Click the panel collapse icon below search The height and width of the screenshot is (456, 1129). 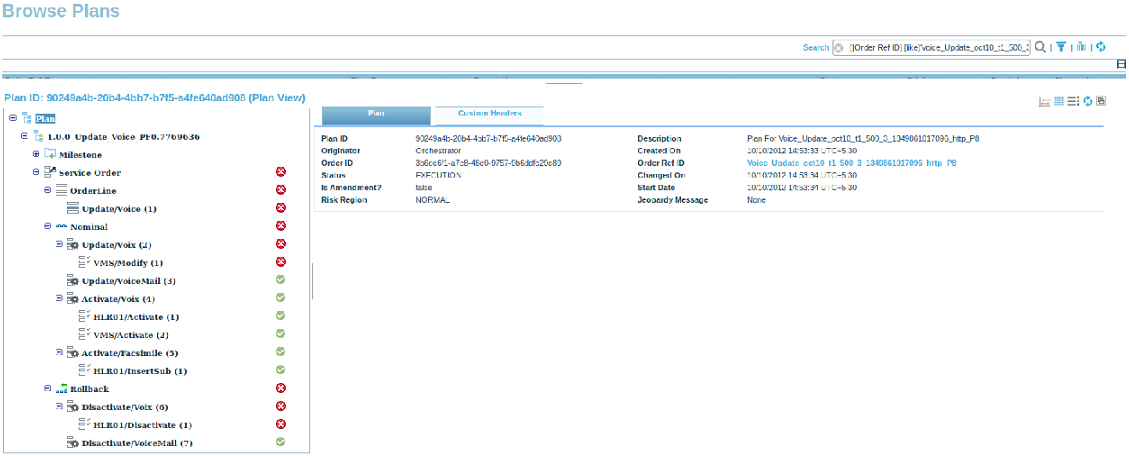pyautogui.click(x=1121, y=64)
